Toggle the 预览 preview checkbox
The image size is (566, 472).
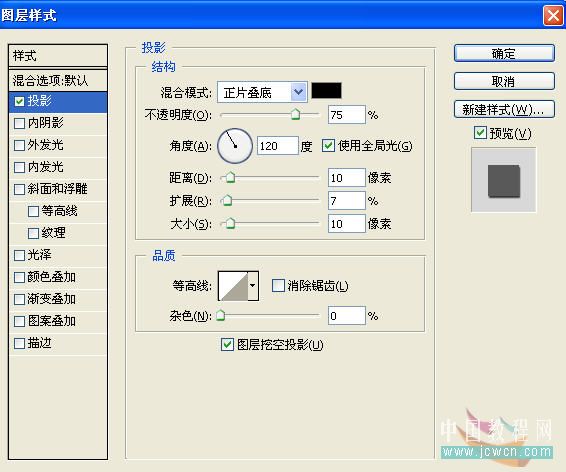tap(480, 133)
